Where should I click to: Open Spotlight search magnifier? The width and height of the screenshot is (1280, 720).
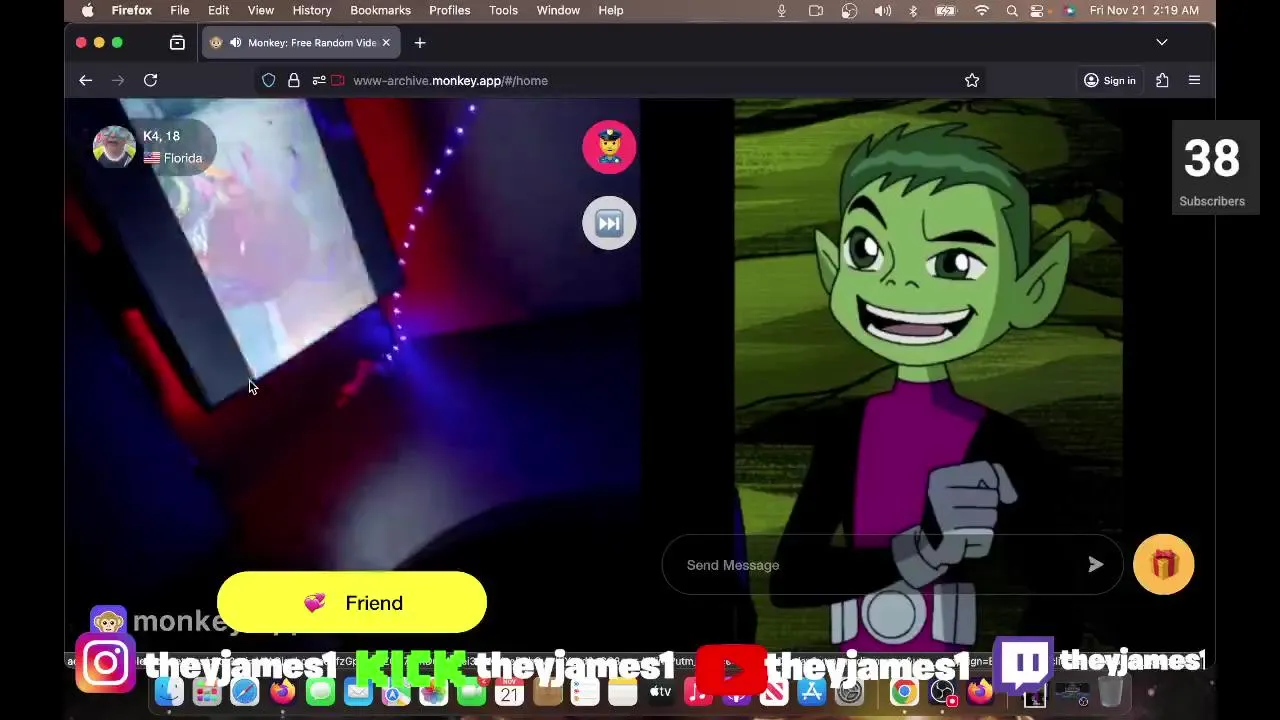point(1012,10)
